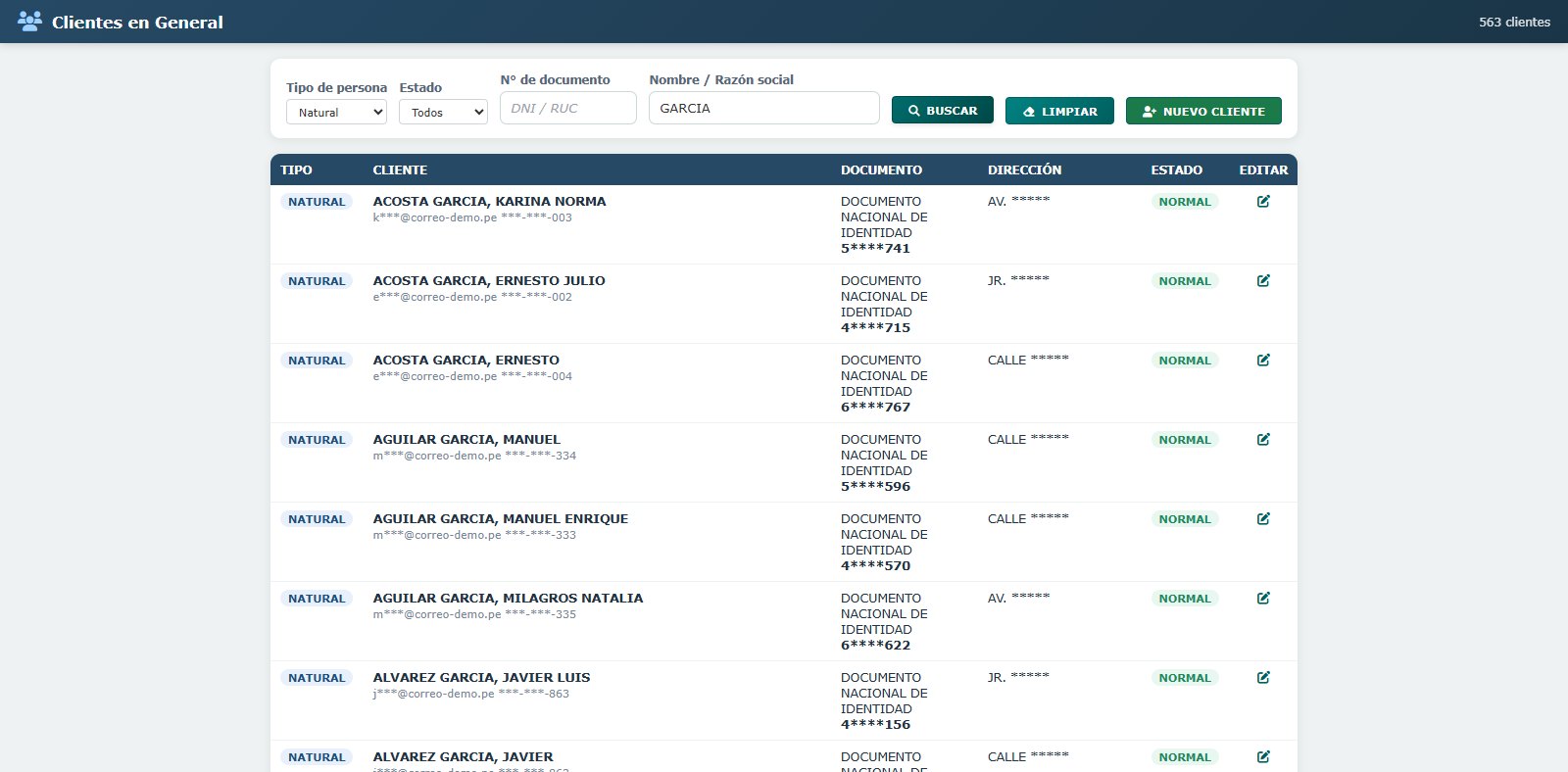This screenshot has height=772, width=1568.
Task: Click document number 4****570
Action: tap(875, 565)
